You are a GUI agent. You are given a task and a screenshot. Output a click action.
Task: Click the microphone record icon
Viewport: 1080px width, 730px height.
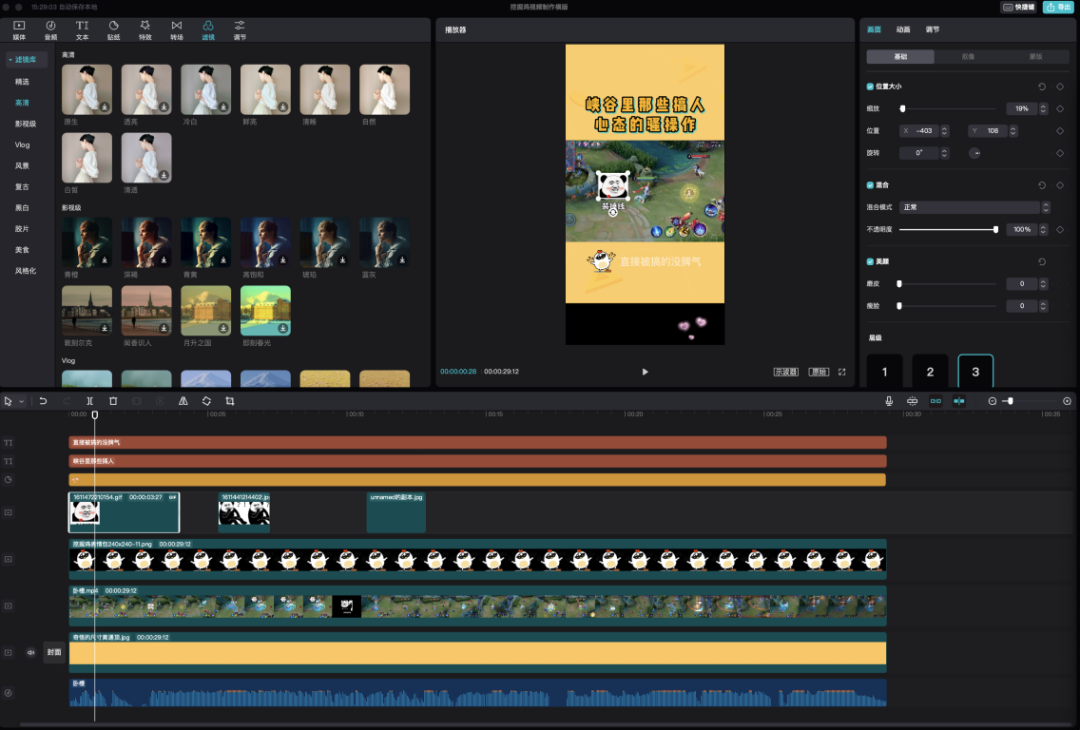(x=889, y=401)
